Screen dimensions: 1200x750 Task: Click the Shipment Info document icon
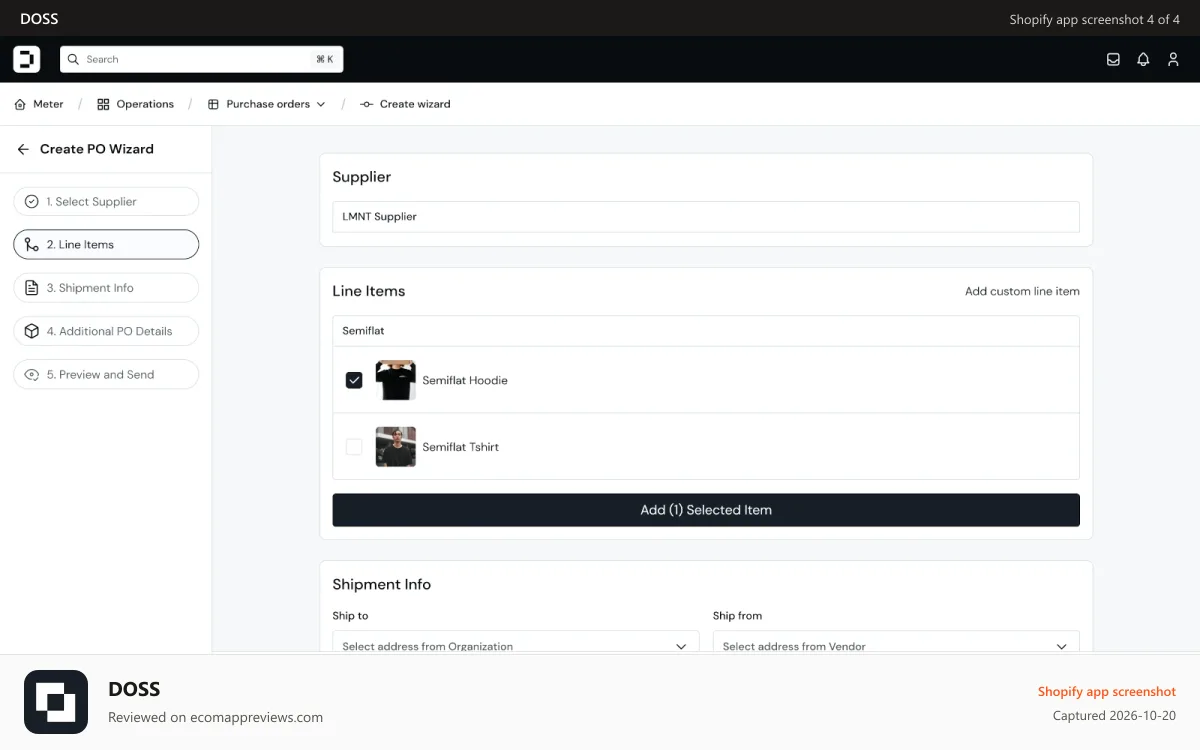click(32, 288)
